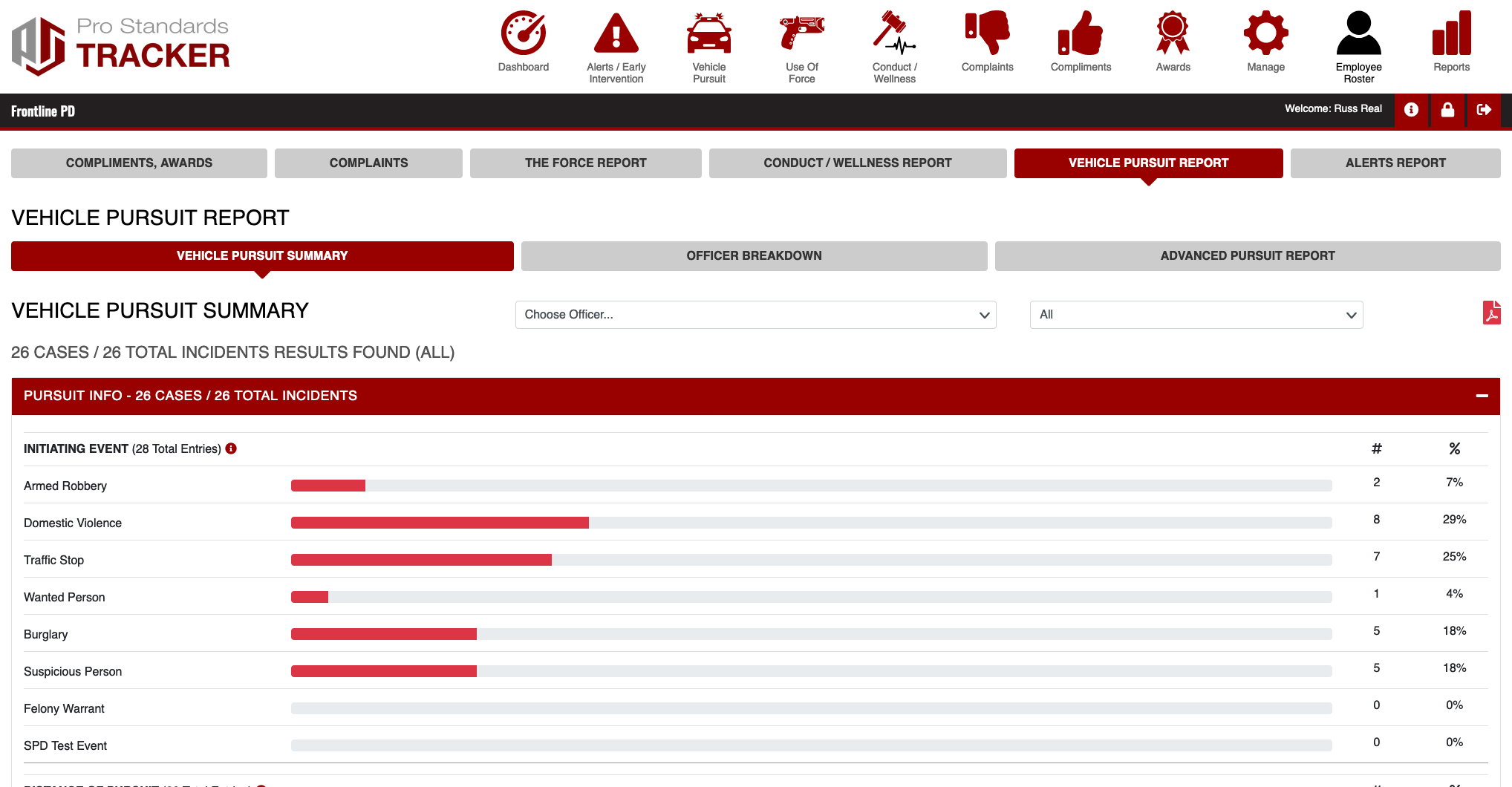Click the lock icon in header bar
The height and width of the screenshot is (787, 1512).
coord(1447,110)
